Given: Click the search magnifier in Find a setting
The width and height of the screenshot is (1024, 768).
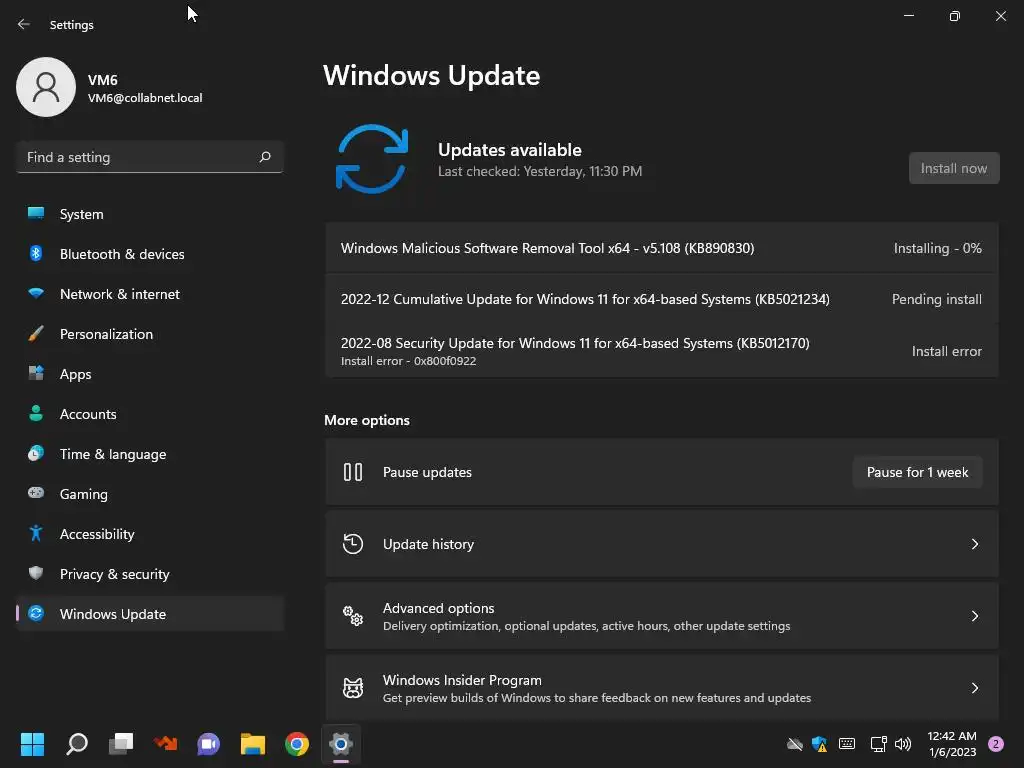Looking at the screenshot, I should pos(265,157).
